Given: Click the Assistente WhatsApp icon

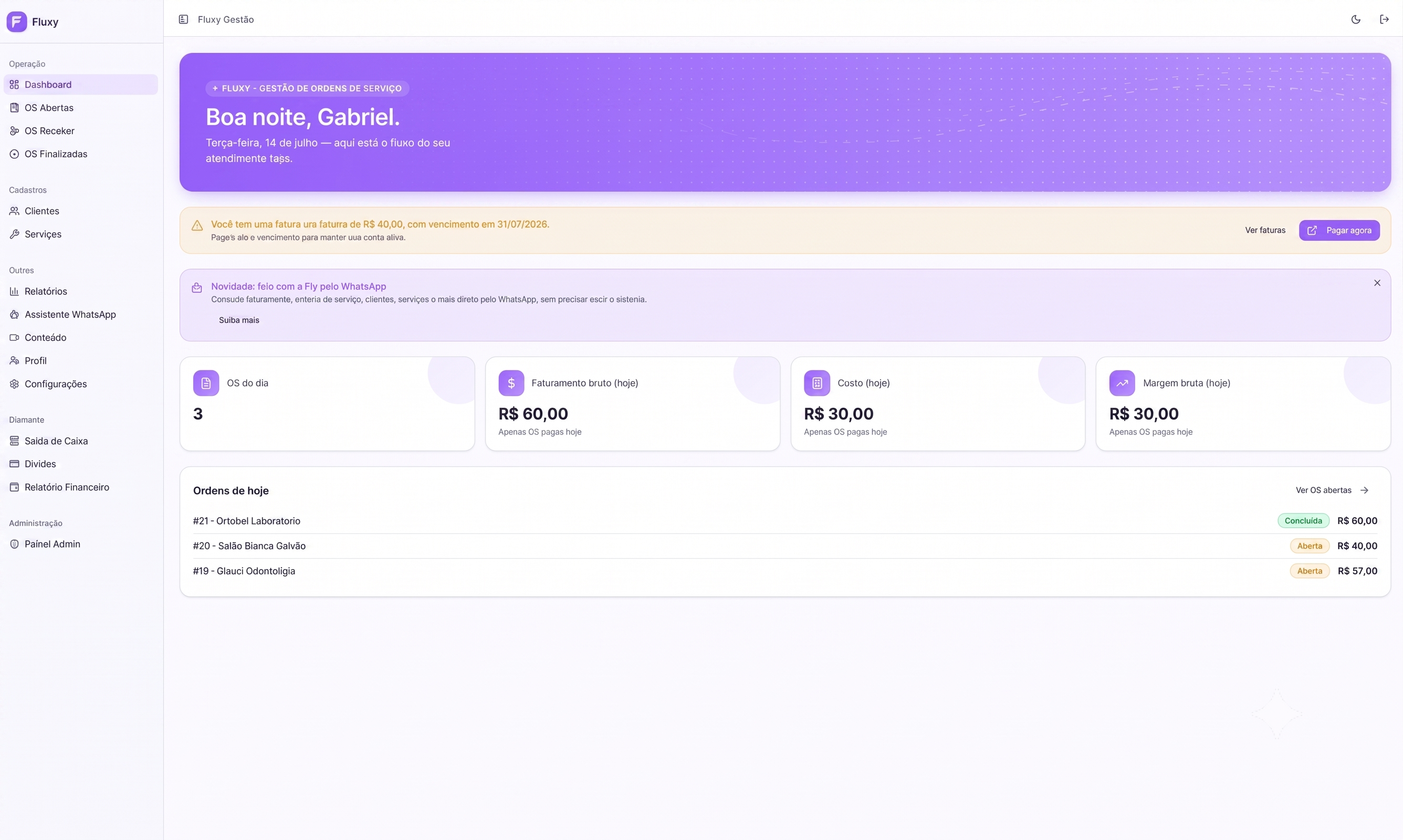Looking at the screenshot, I should 14,314.
